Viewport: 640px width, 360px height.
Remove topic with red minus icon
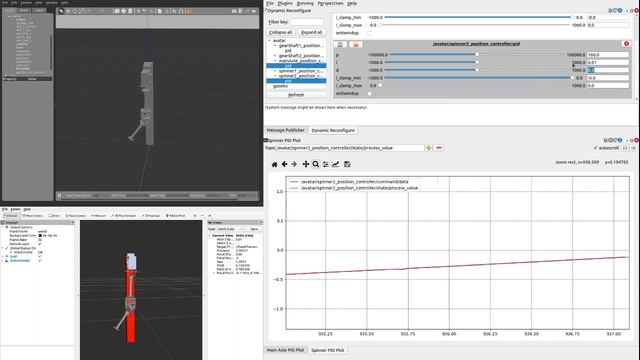point(439,148)
